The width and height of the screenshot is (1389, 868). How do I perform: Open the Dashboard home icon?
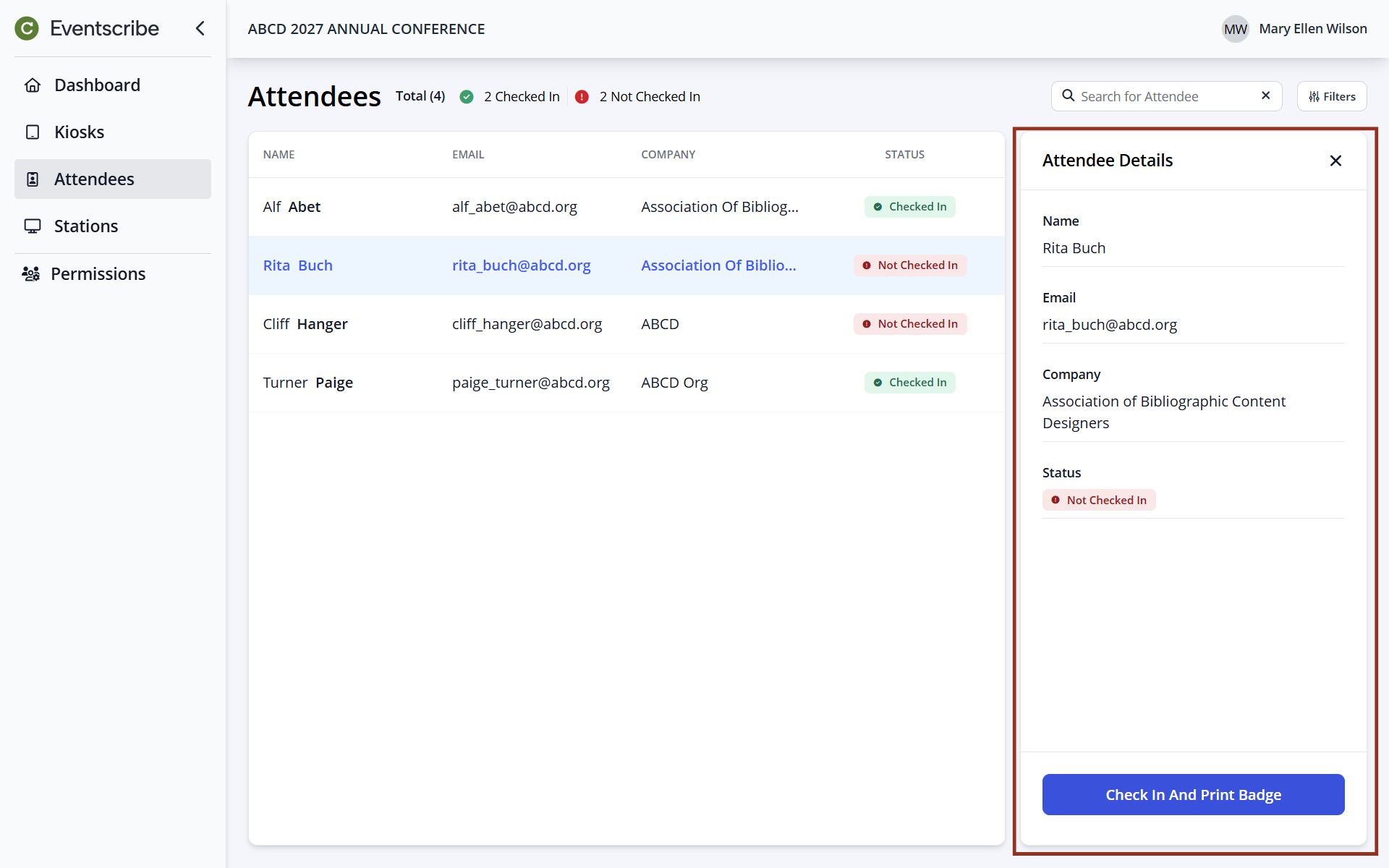tap(33, 85)
